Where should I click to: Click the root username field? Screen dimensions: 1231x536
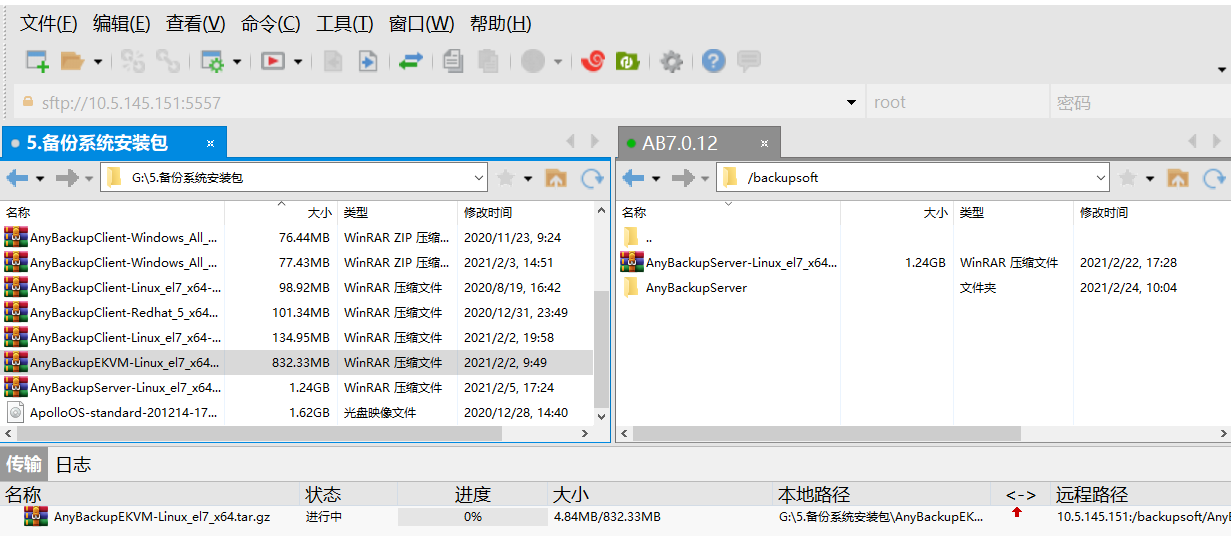pyautogui.click(x=957, y=102)
